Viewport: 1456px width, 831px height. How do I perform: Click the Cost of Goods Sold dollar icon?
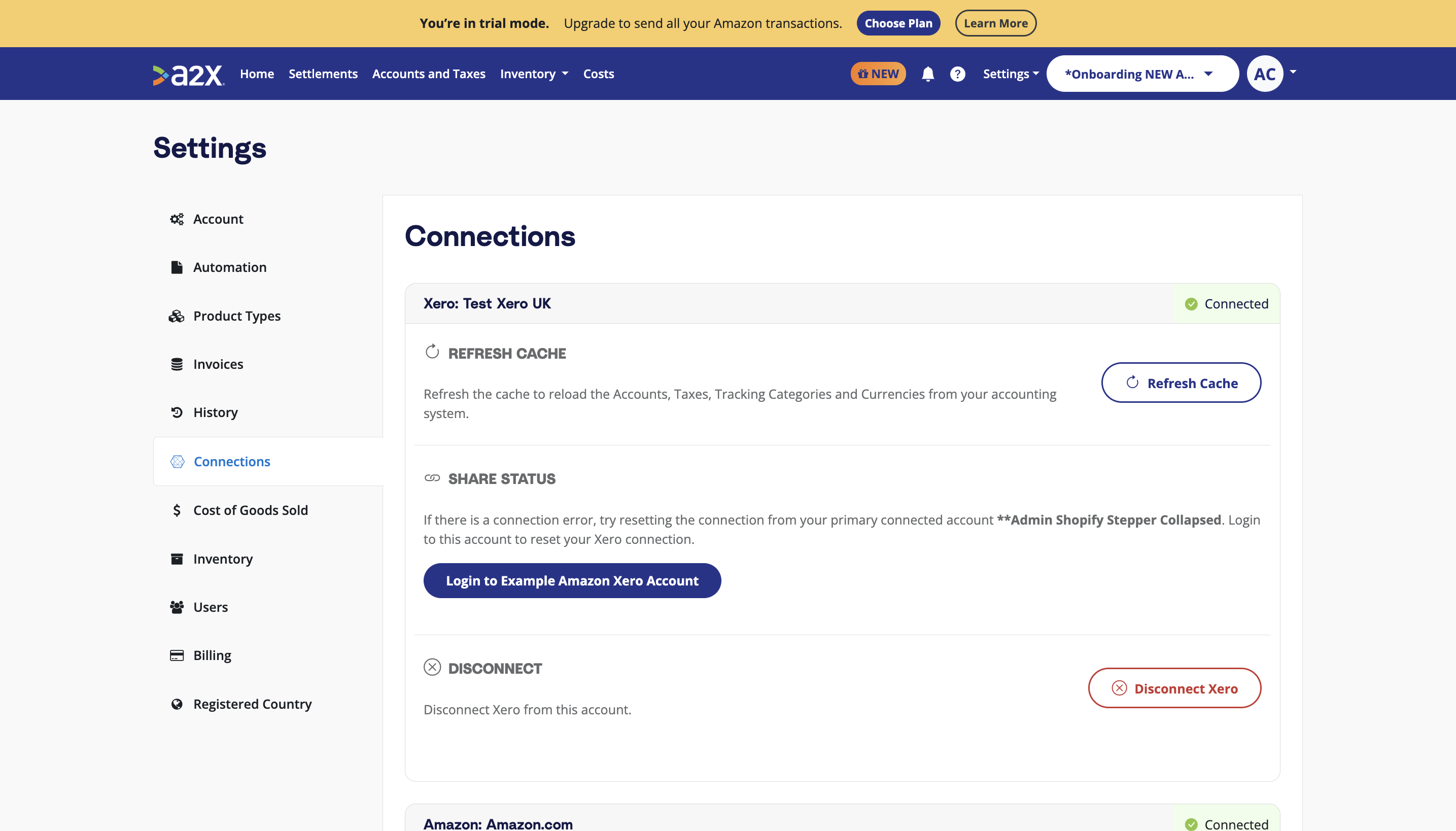[x=177, y=510]
